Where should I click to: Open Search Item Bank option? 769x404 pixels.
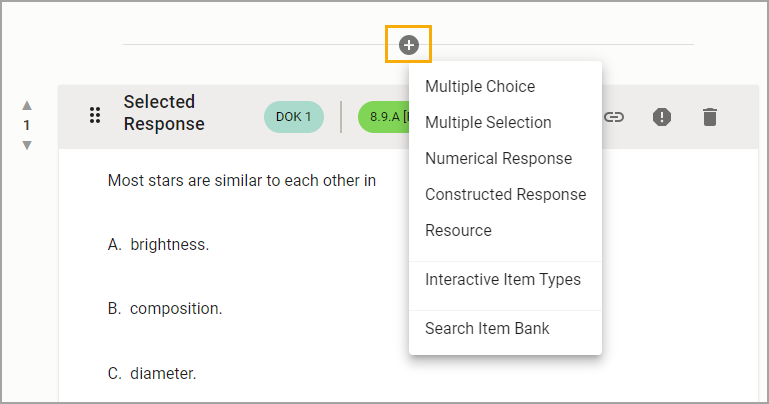coord(487,328)
